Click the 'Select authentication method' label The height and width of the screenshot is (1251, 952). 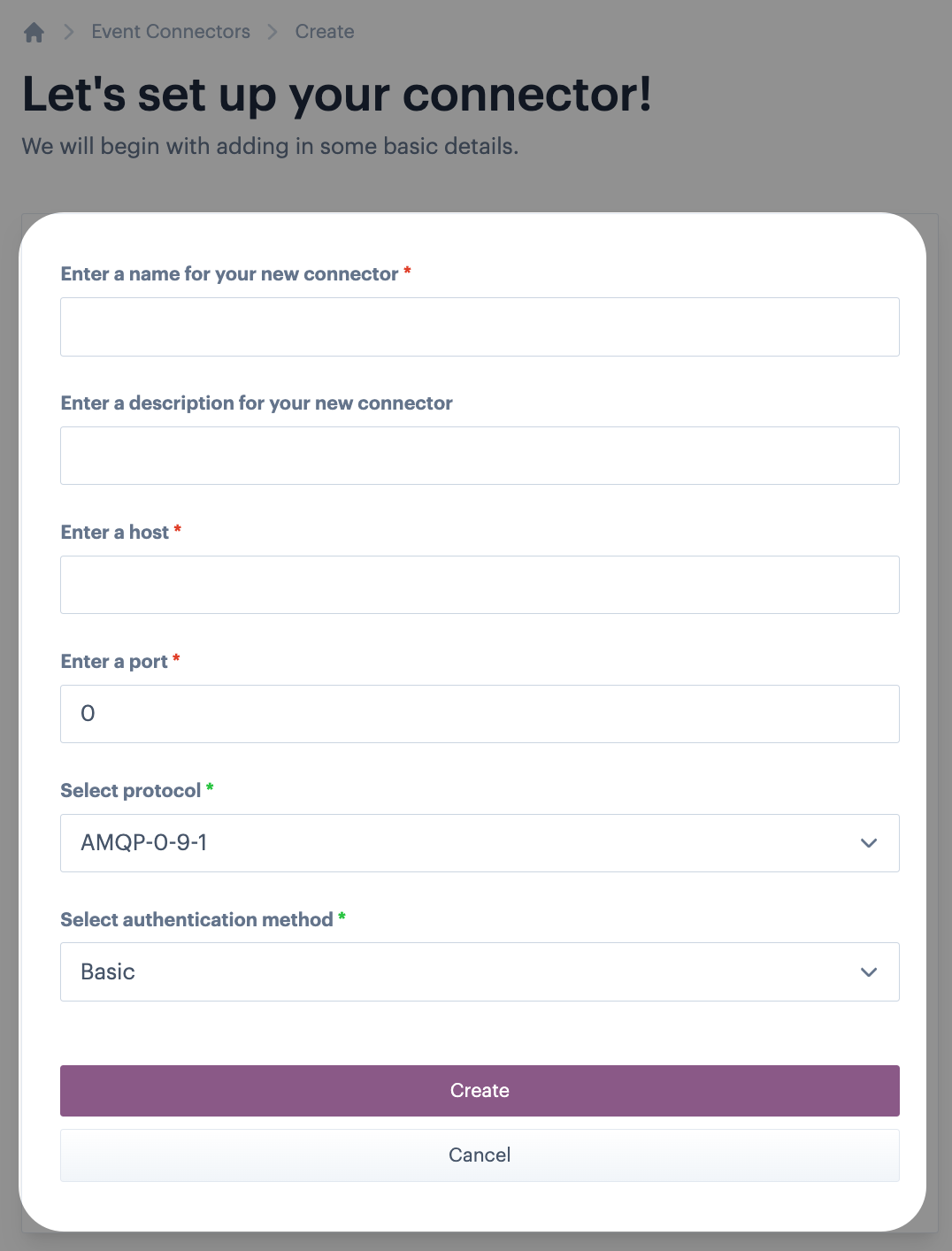point(196,920)
